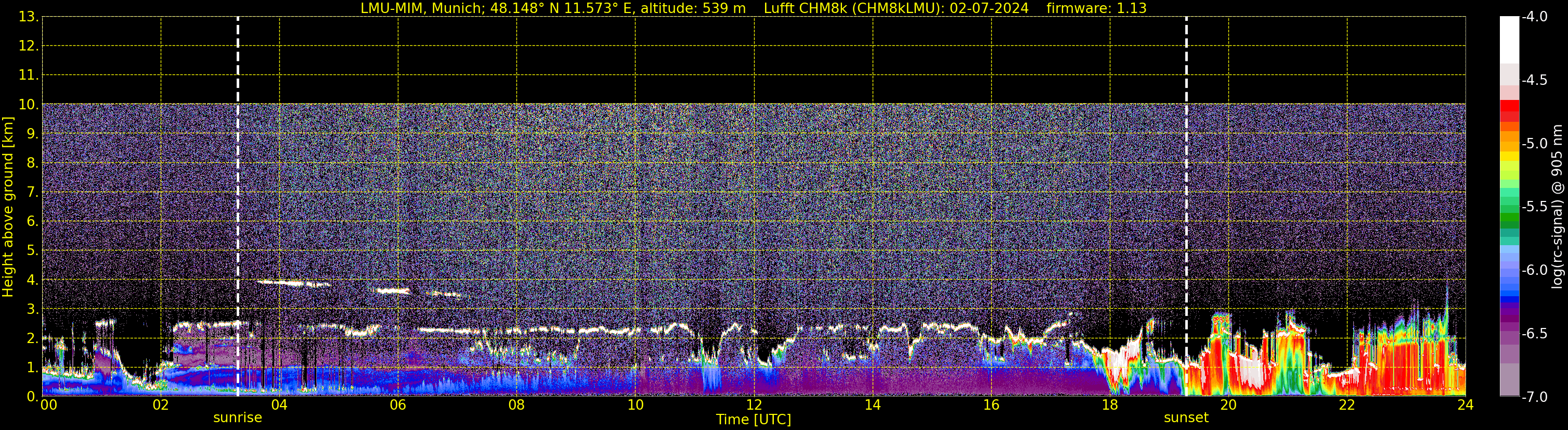
Task: Click the 'log(rc-signal) @ 905 nm' colorbar label
Action: coord(1557,207)
